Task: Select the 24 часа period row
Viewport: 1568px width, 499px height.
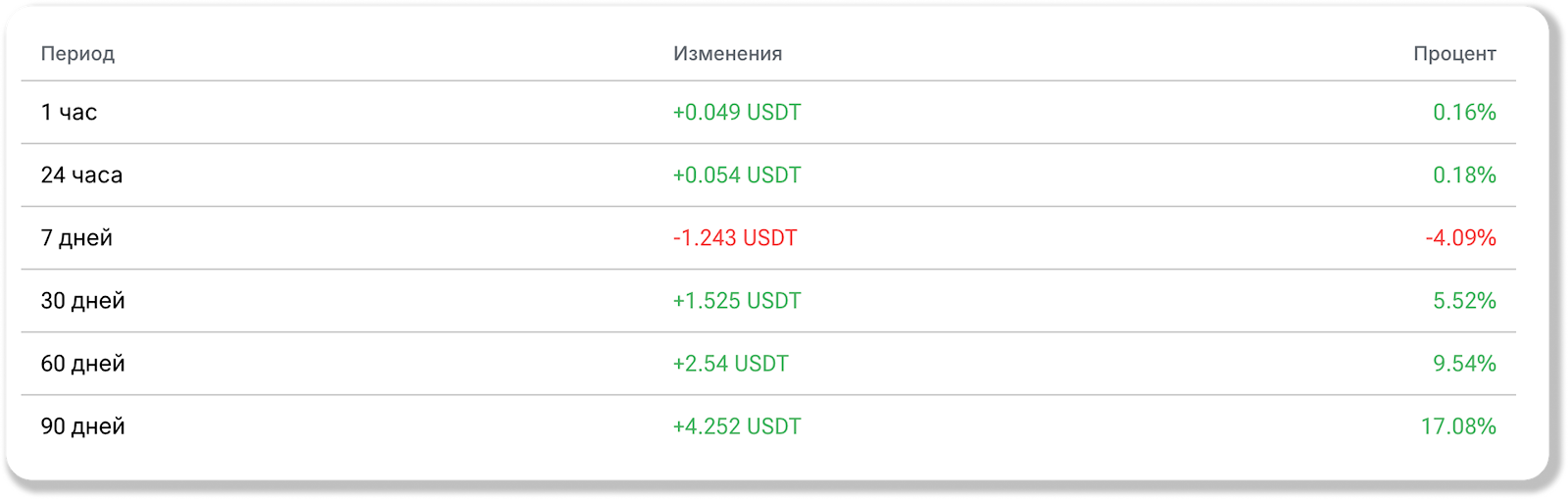Action: click(768, 175)
